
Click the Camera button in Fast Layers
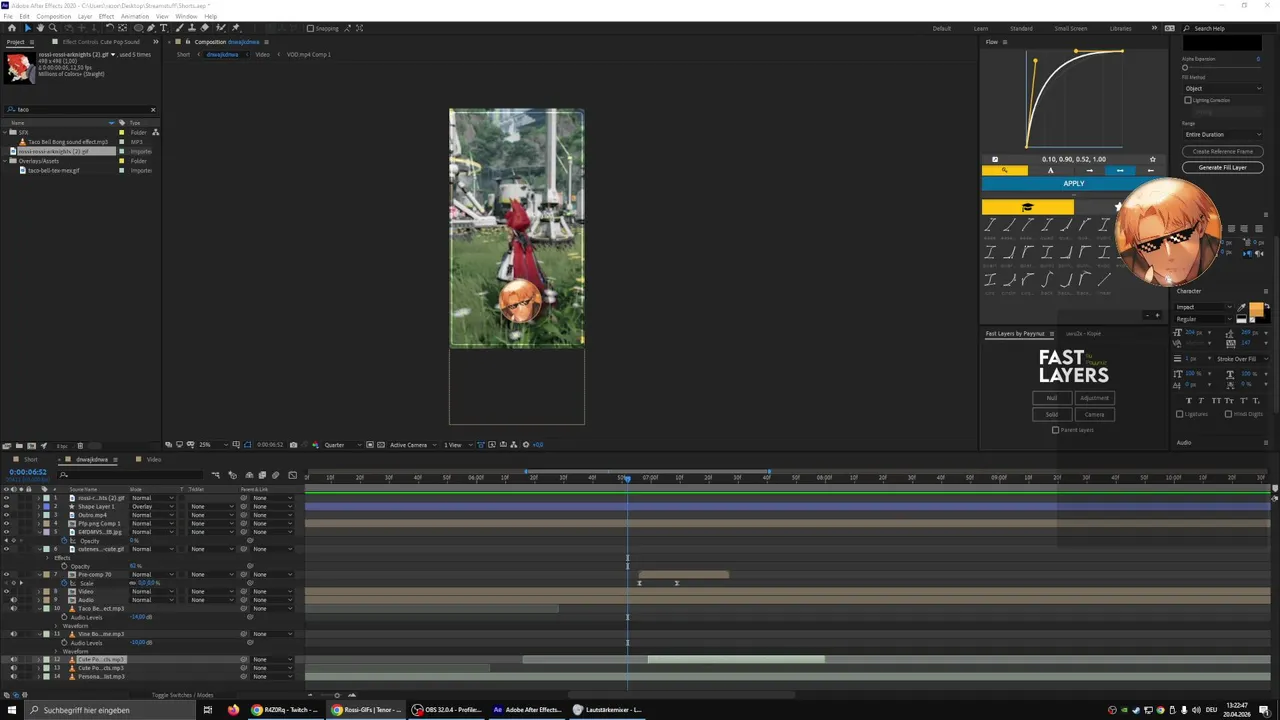1094,414
